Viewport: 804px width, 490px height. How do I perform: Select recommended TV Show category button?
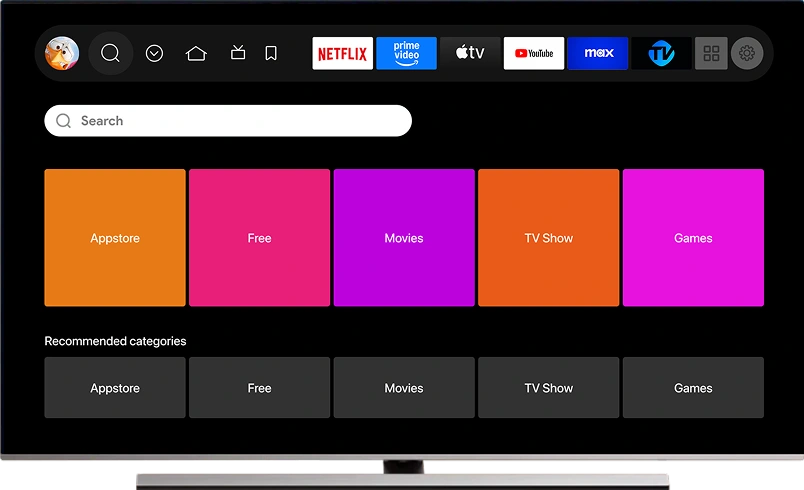(x=549, y=388)
